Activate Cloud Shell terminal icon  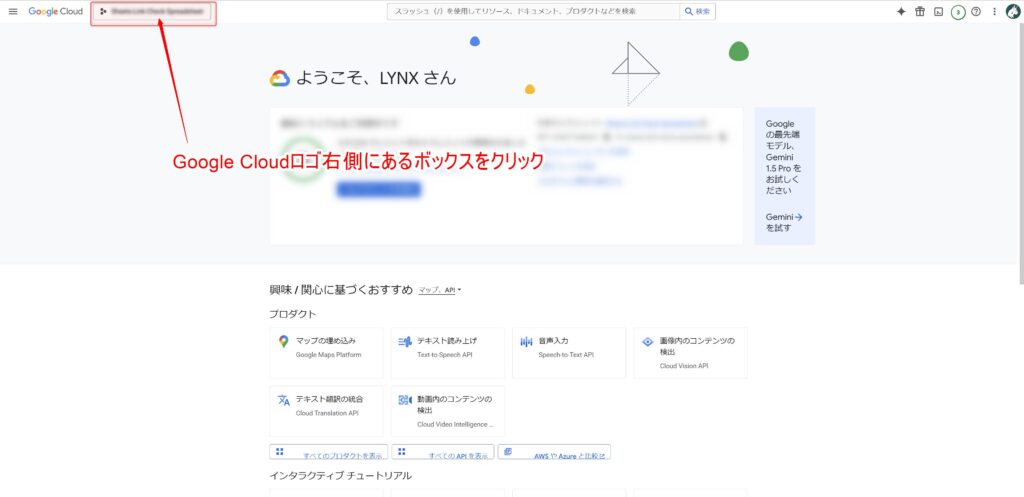pyautogui.click(x=938, y=12)
